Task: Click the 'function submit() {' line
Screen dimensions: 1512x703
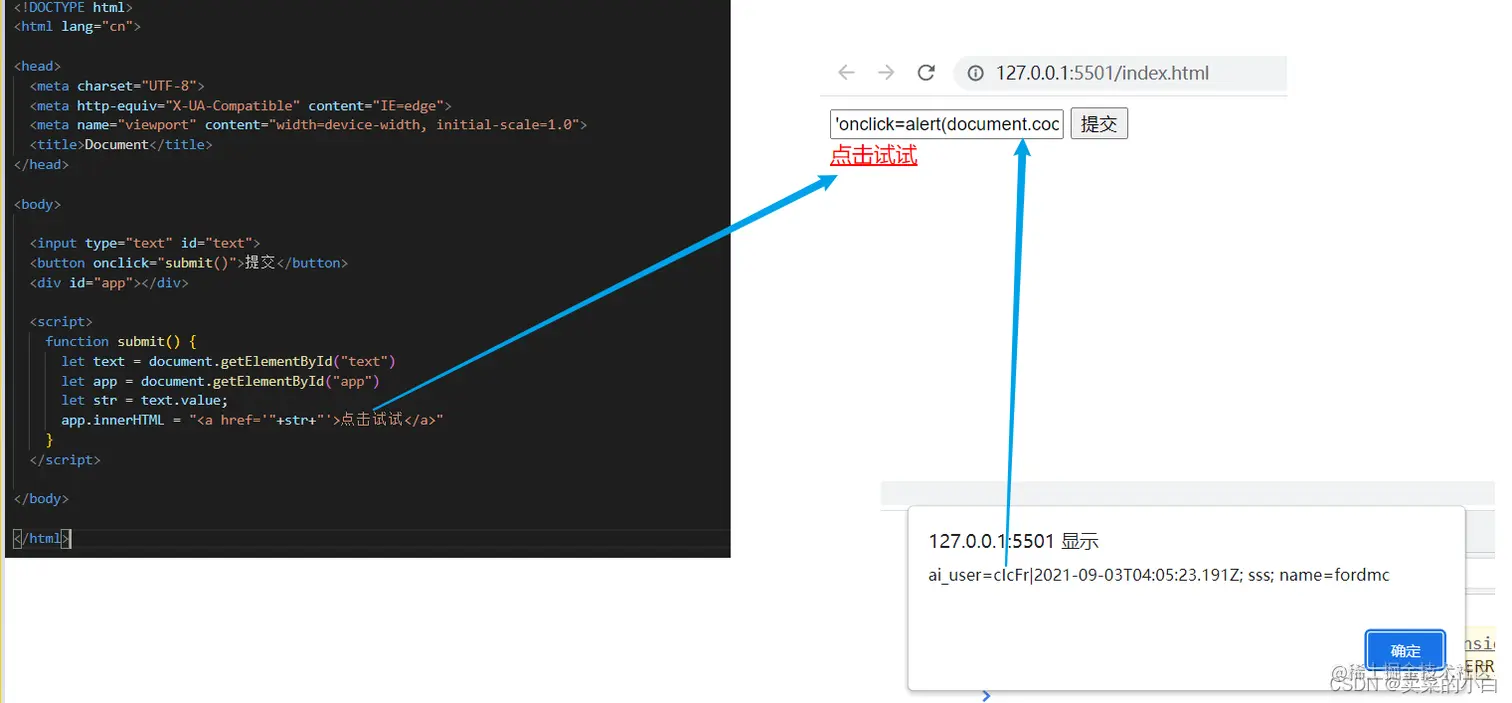Action: (x=121, y=341)
